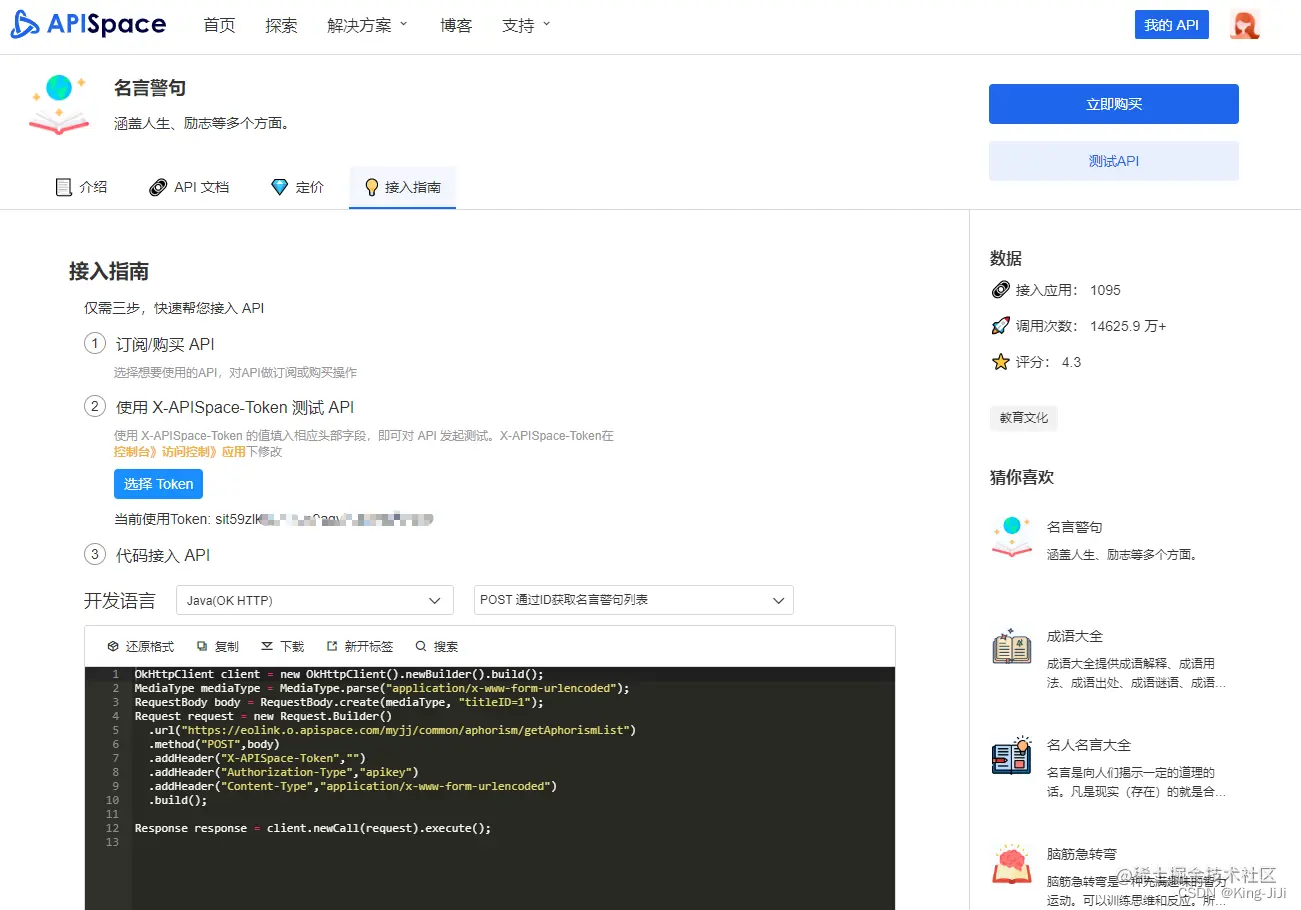Viewport: 1301px width, 910px height.
Task: Expand the 解决方案 menu dropdown
Action: [x=366, y=25]
